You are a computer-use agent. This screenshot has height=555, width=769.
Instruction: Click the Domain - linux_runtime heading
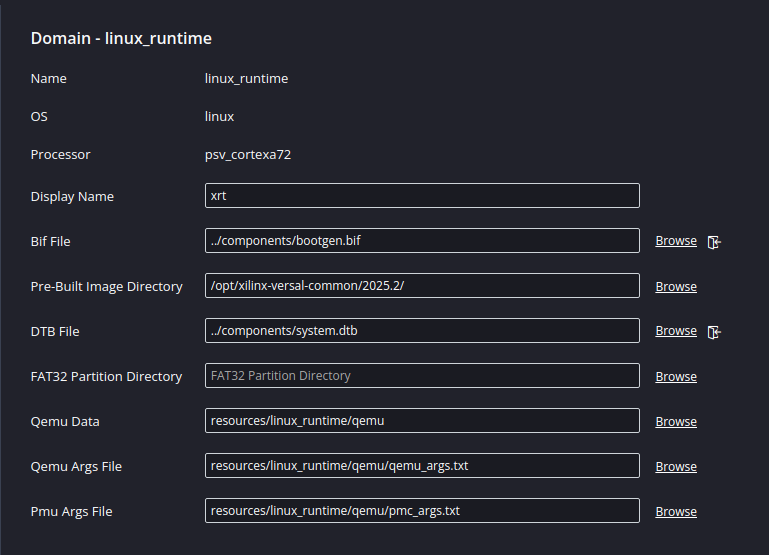(x=121, y=39)
